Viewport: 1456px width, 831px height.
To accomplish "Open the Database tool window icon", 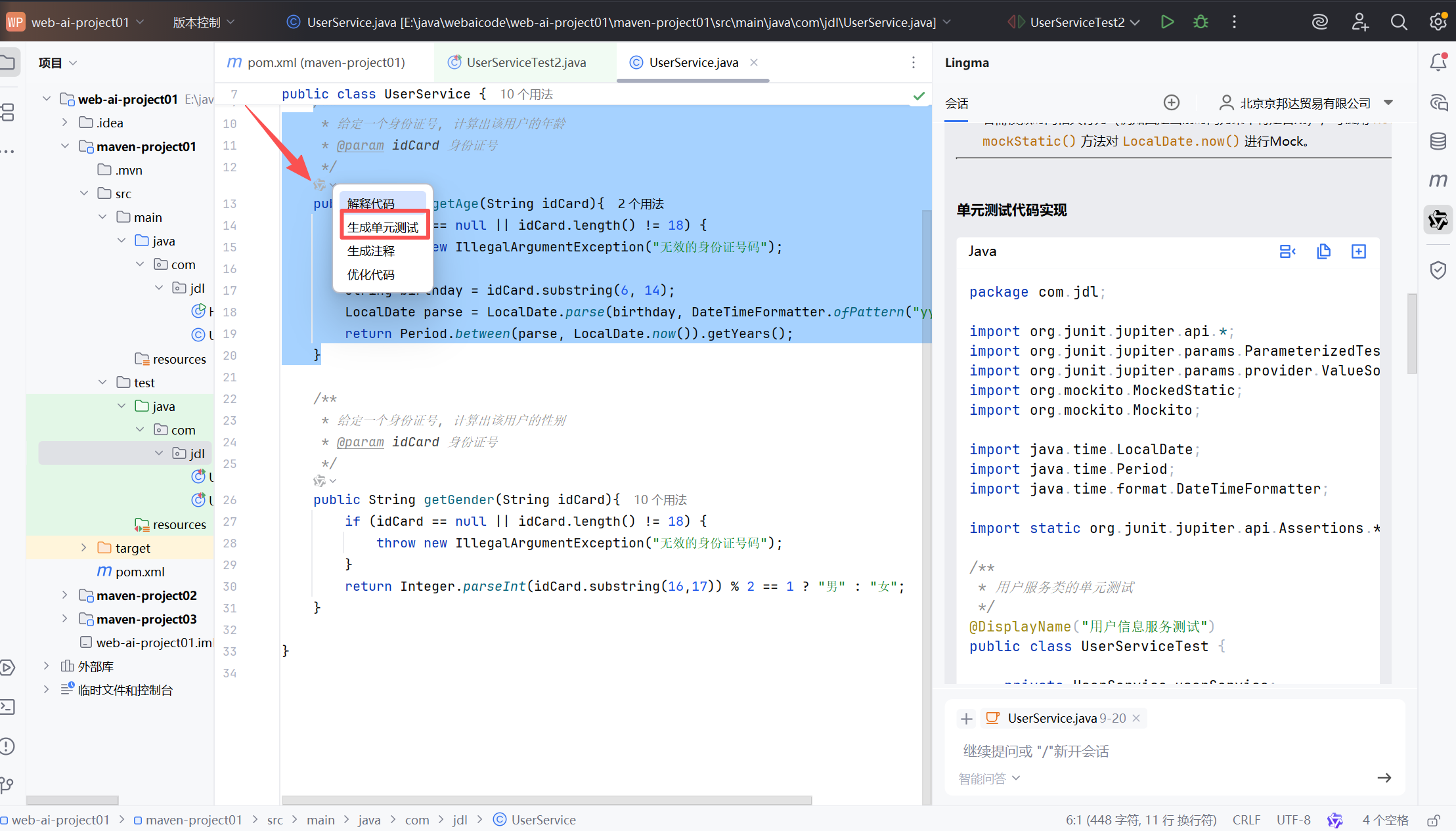I will point(1438,141).
